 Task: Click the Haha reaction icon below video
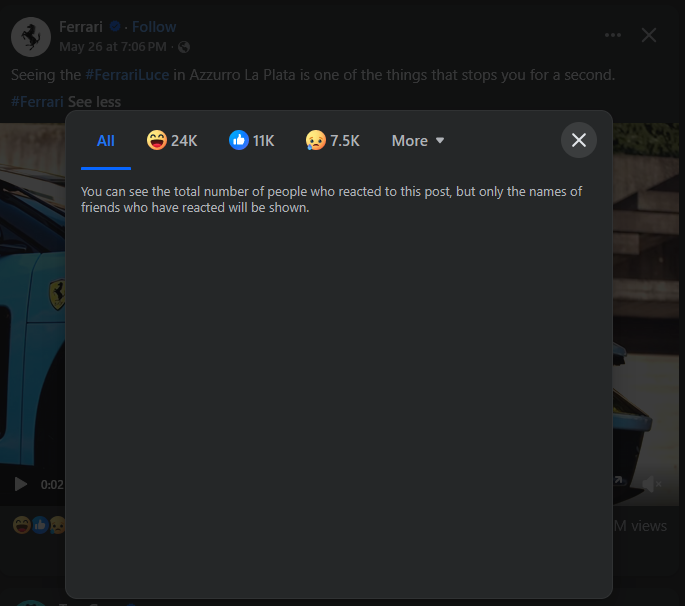click(x=22, y=525)
